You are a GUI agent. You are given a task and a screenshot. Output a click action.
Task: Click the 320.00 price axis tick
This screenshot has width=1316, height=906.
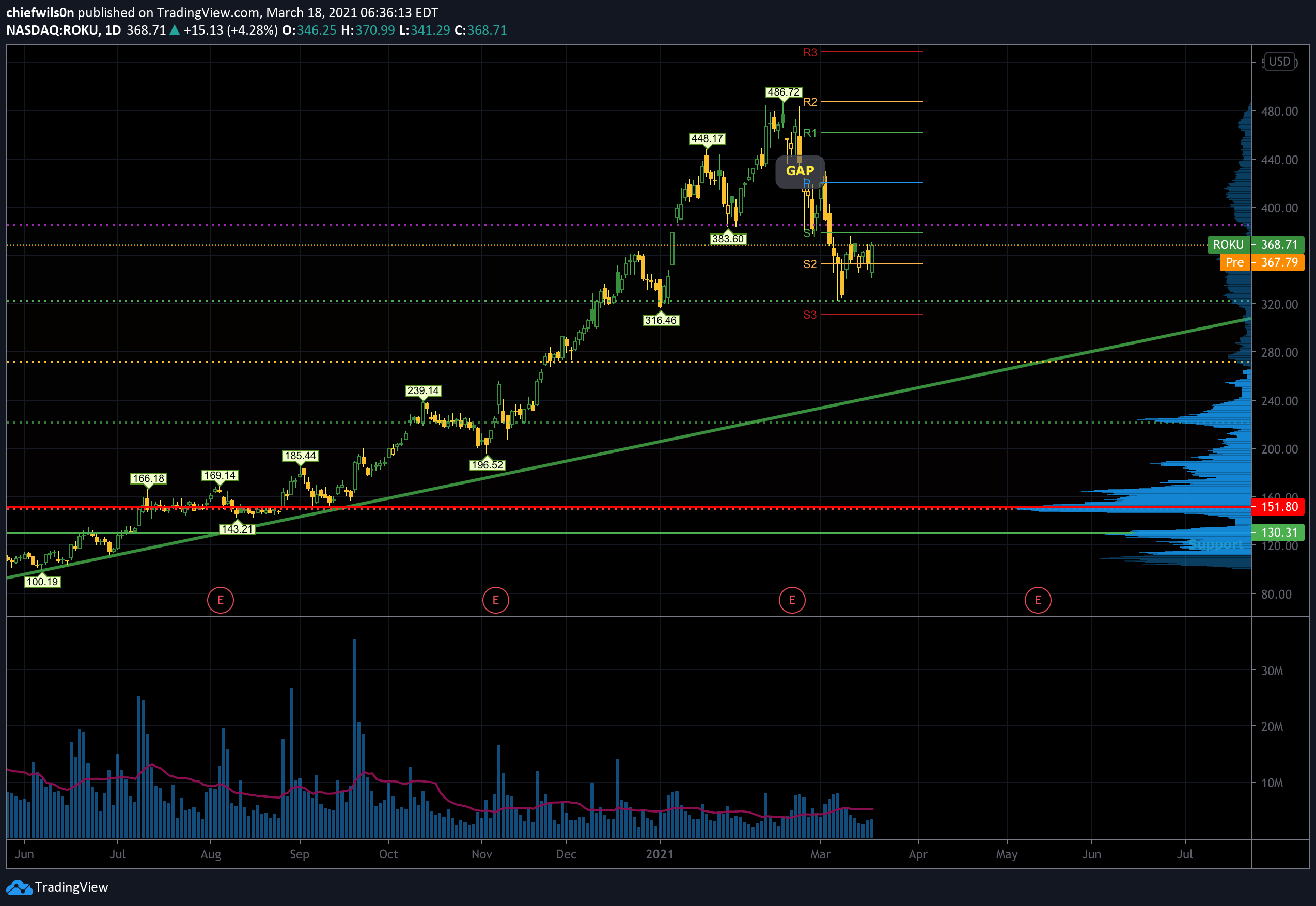tap(1279, 304)
